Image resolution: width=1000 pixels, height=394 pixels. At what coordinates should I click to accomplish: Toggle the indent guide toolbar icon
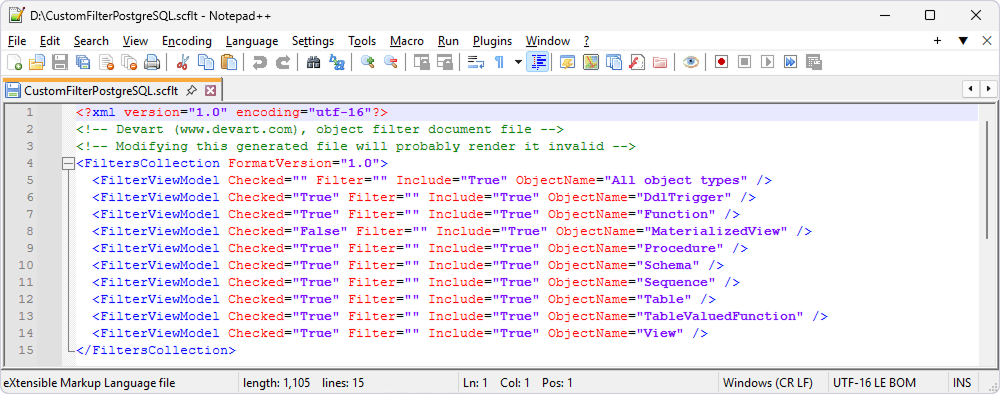click(539, 62)
